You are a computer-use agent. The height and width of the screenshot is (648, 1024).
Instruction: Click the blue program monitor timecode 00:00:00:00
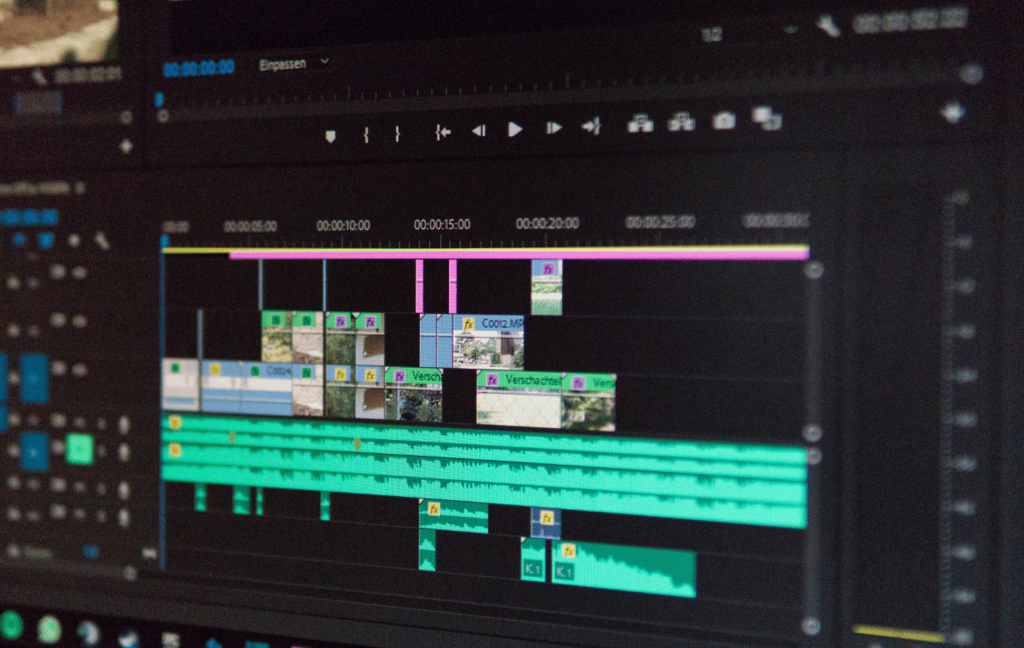point(198,68)
